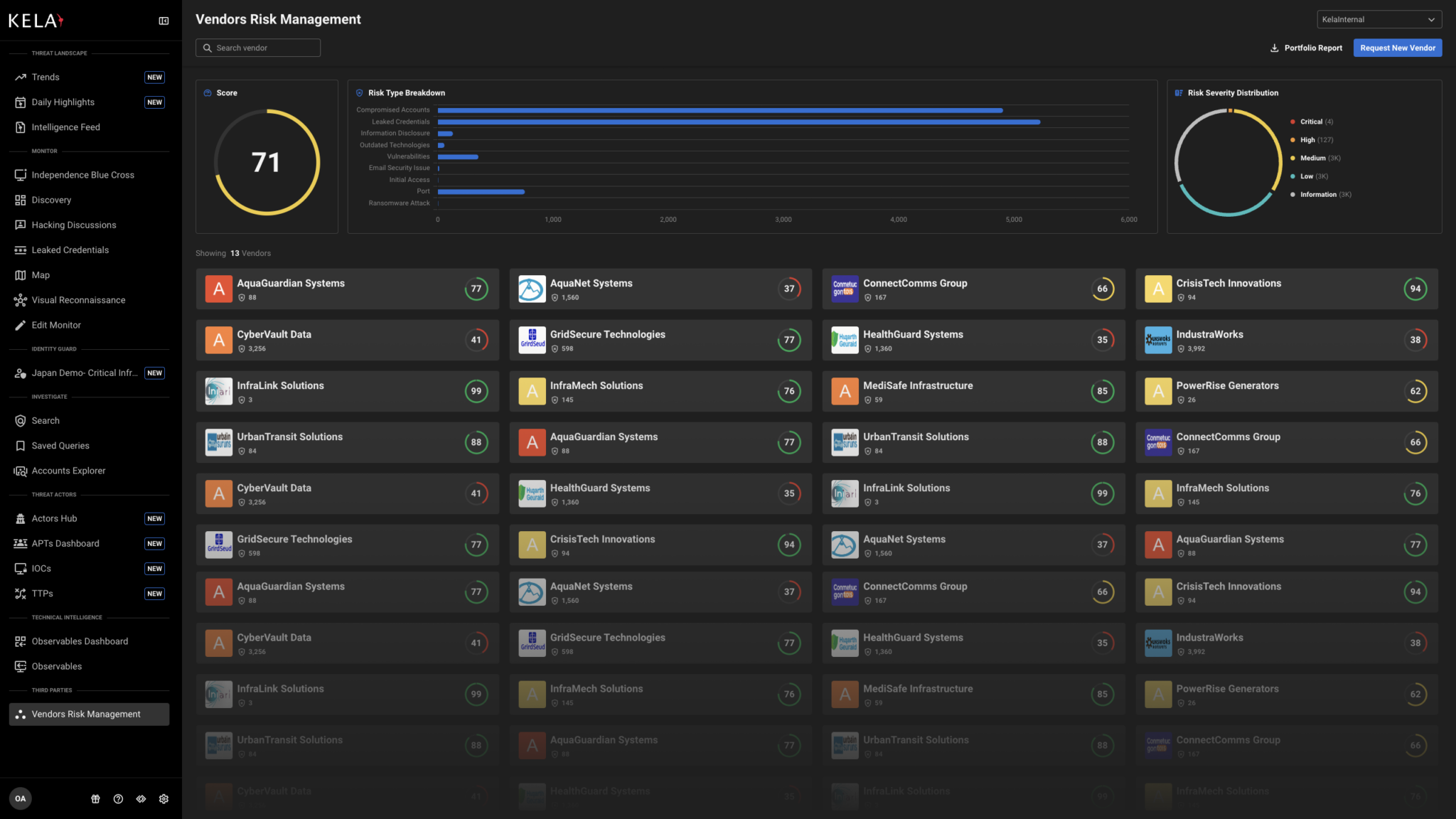Switch to the APTs Dashboard section
This screenshot has height=819, width=1456.
click(x=65, y=543)
